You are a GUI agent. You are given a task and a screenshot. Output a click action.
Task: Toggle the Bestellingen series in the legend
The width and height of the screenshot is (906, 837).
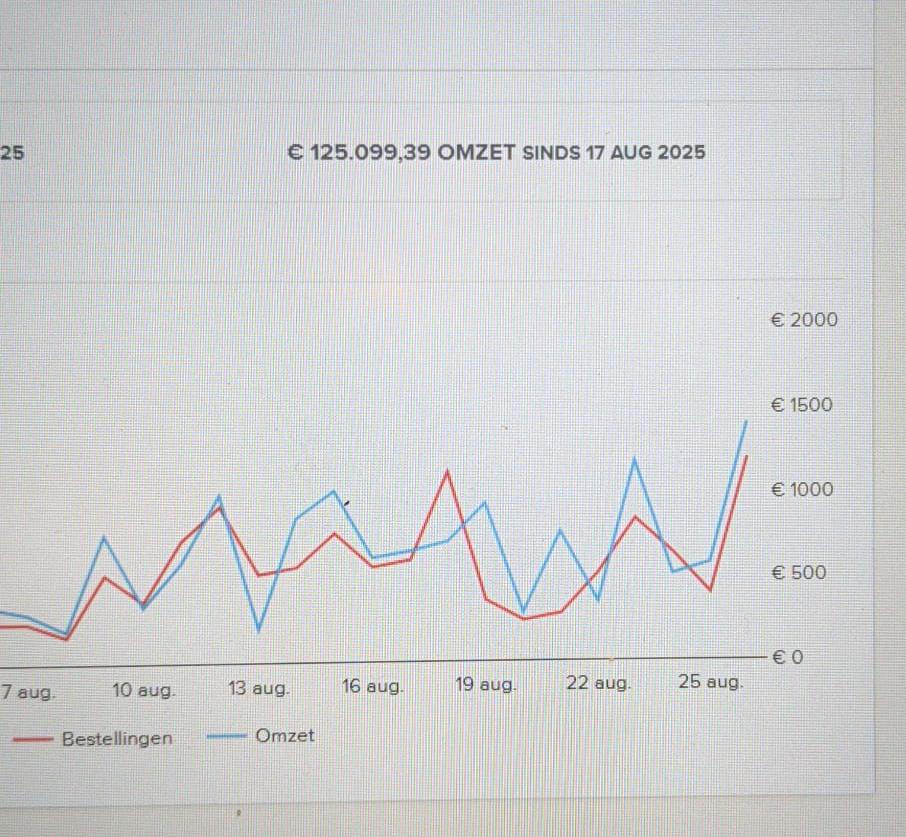[93, 739]
